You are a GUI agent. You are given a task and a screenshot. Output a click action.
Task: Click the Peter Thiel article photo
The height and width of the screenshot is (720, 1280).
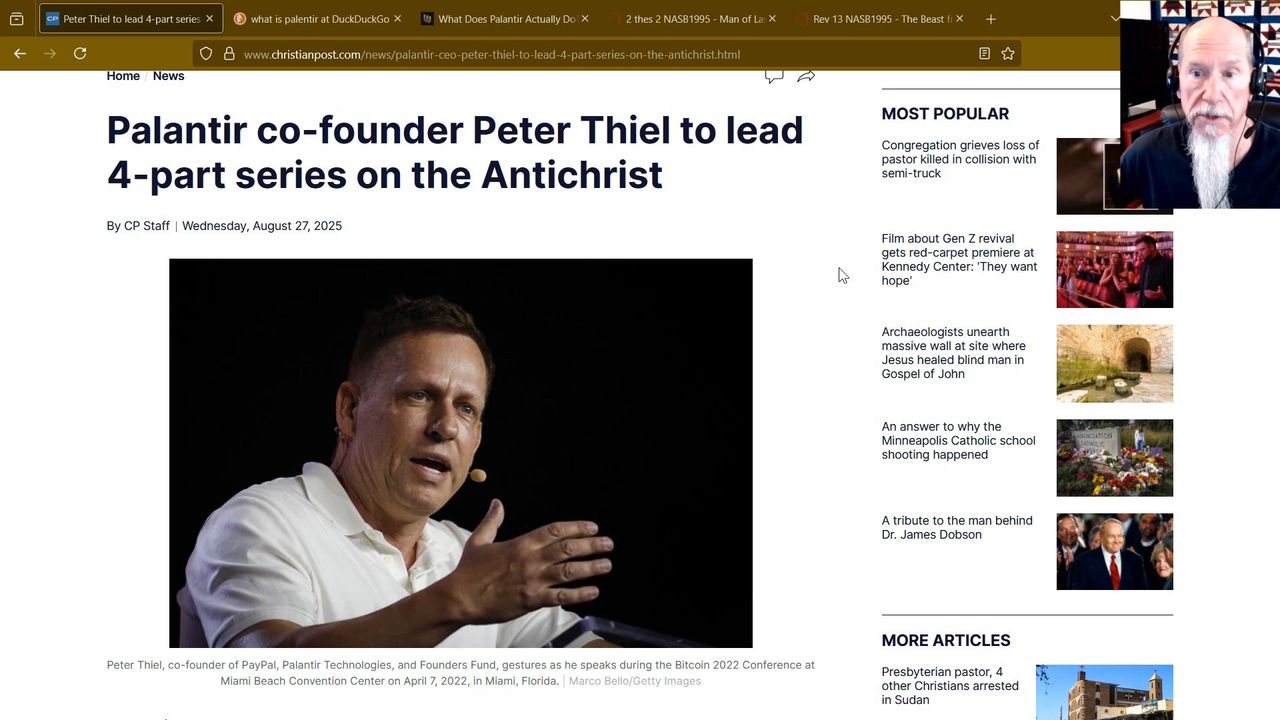[460, 453]
